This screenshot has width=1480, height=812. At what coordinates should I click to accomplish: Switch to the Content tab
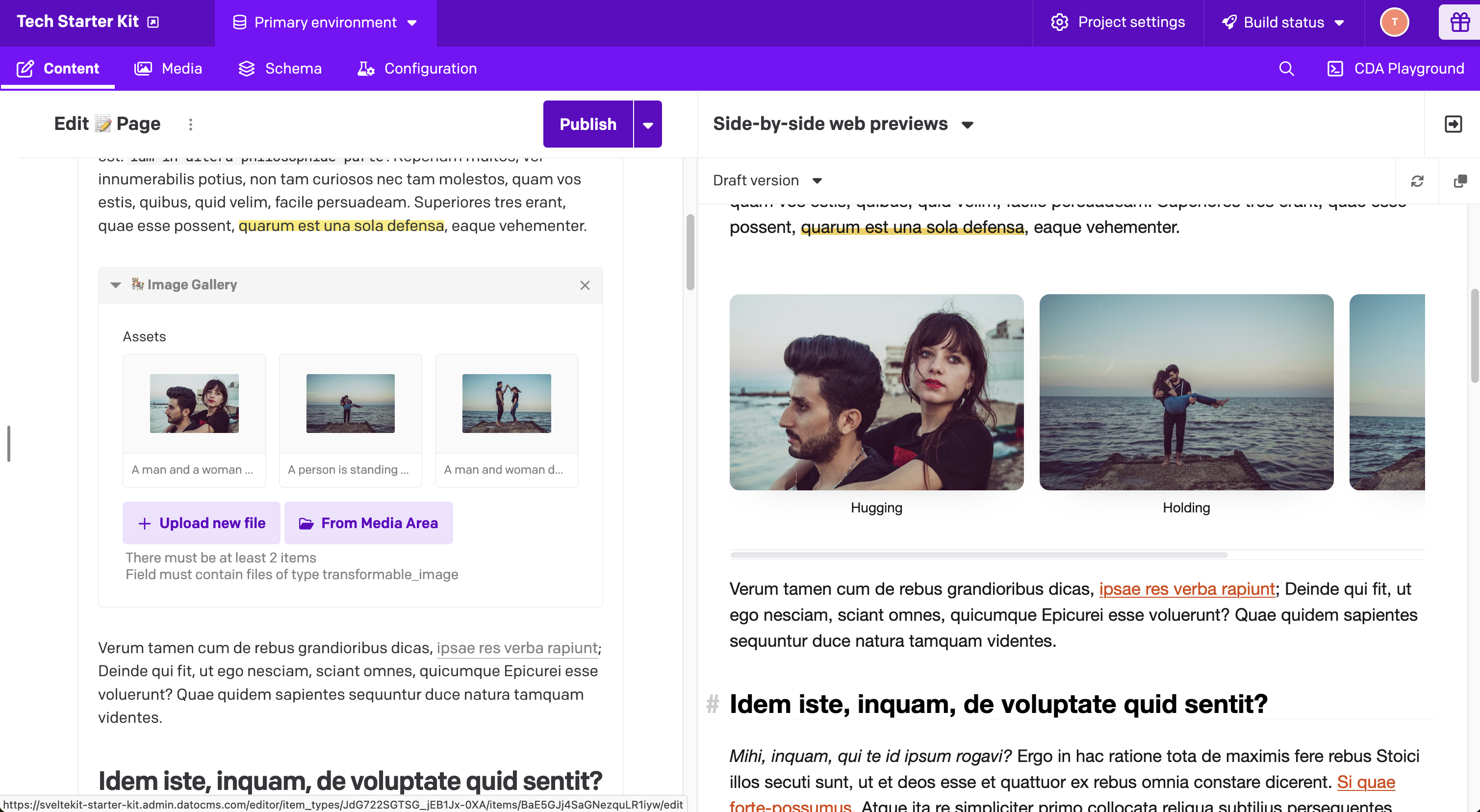[57, 68]
